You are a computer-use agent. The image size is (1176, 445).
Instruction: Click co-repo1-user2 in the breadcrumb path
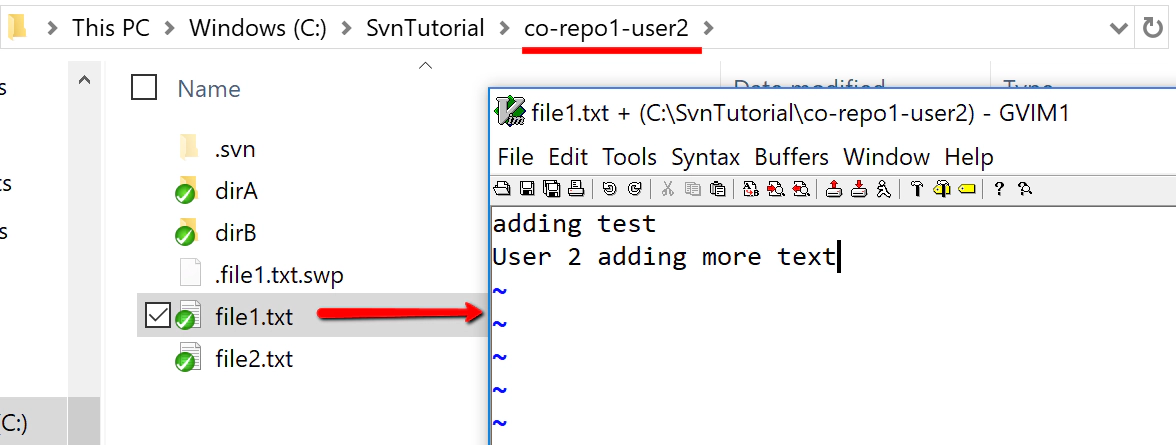[x=606, y=29]
